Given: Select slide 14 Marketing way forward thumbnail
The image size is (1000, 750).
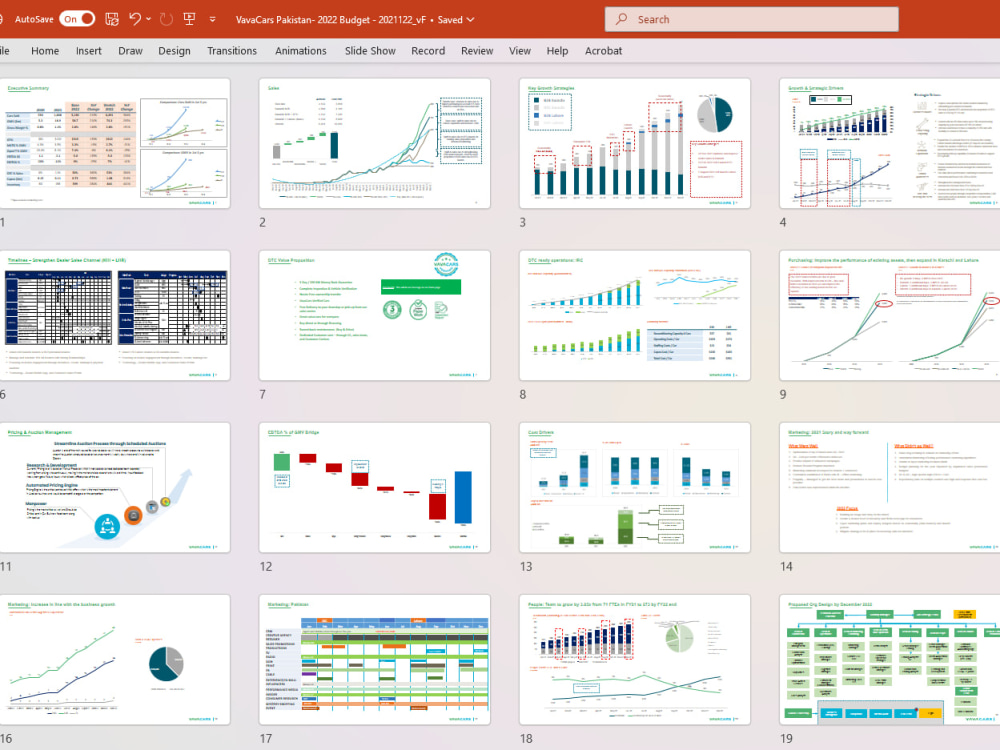Looking at the screenshot, I should coord(890,488).
